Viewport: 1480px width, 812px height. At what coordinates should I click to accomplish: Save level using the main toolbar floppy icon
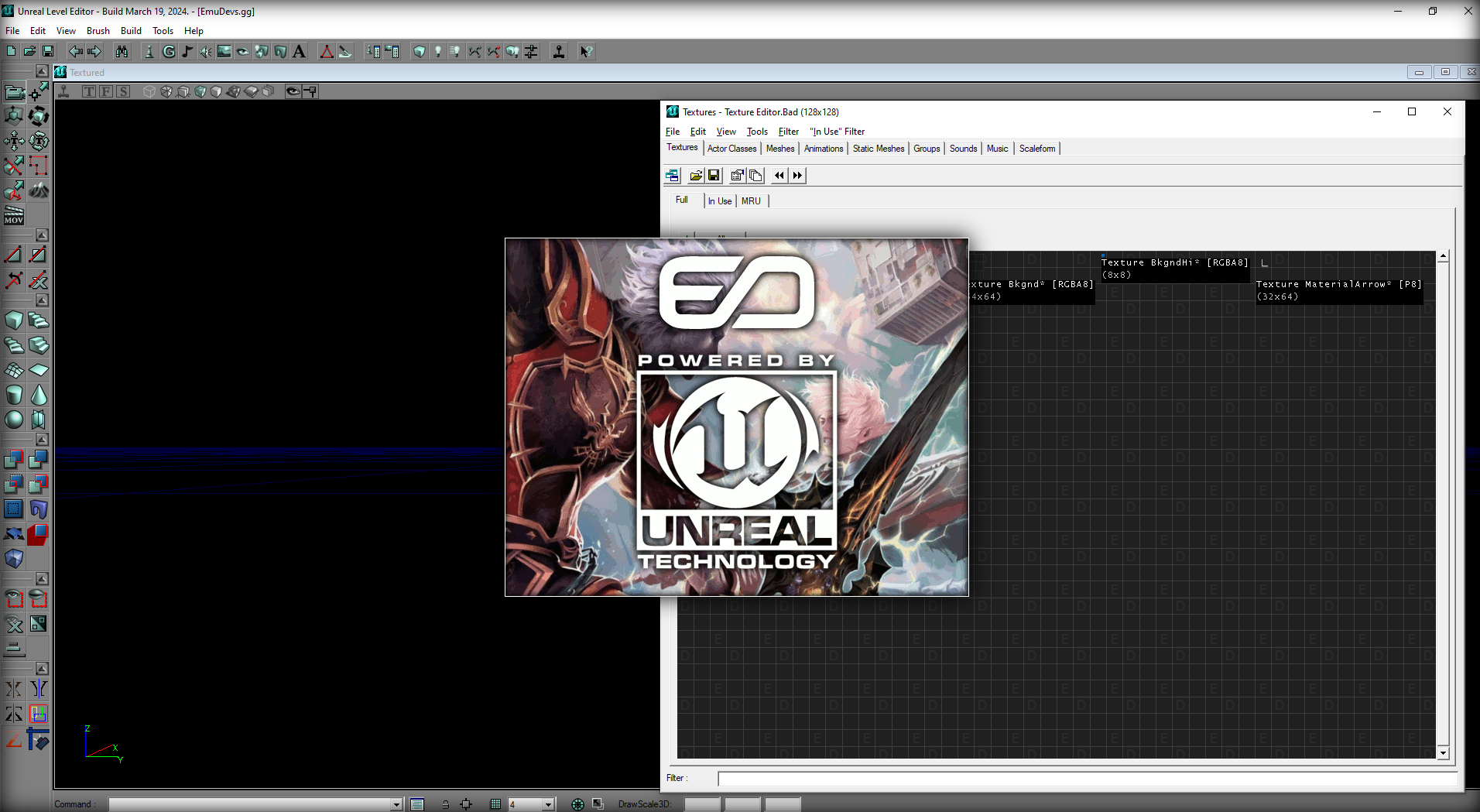pos(48,51)
